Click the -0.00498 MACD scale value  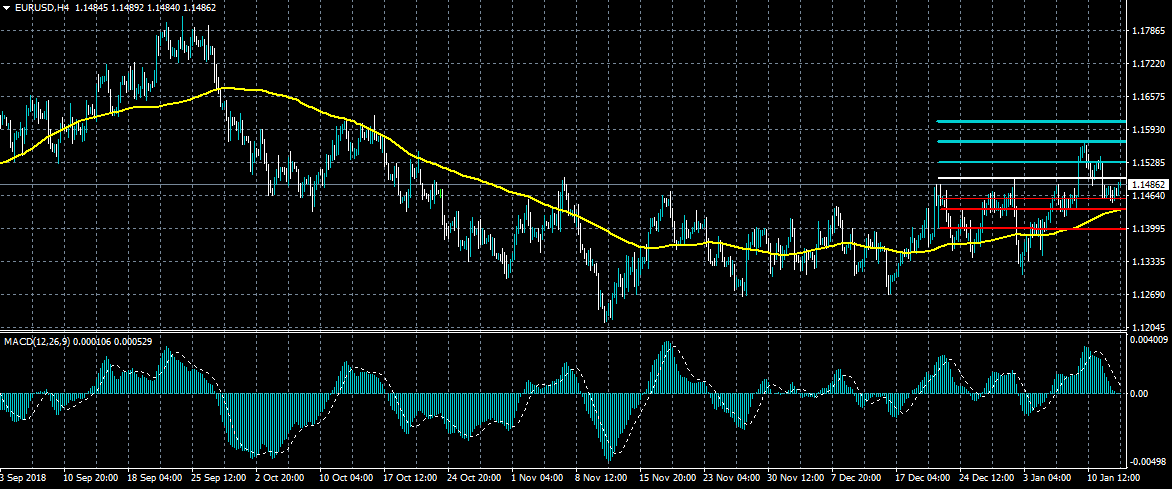pyautogui.click(x=1149, y=461)
